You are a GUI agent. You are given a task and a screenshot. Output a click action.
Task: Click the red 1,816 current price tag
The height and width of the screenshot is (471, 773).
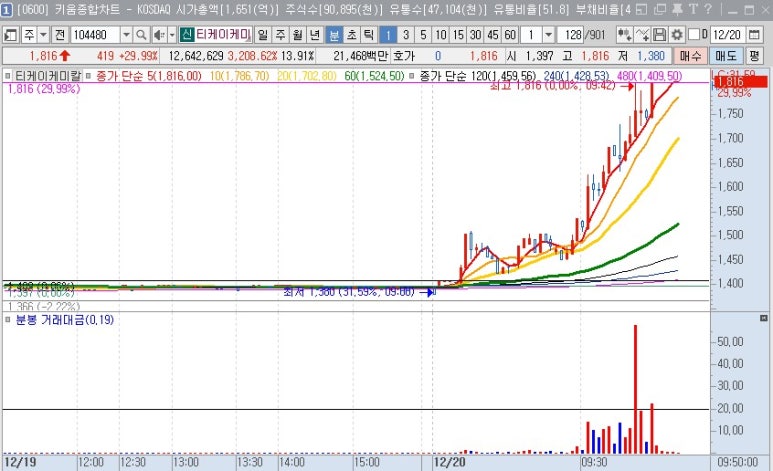tap(739, 82)
